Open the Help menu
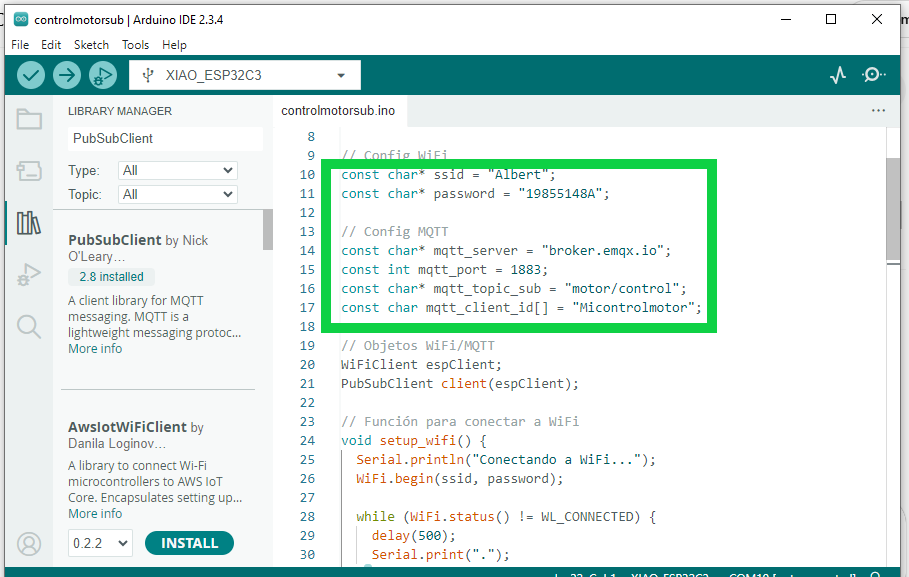 (x=174, y=45)
